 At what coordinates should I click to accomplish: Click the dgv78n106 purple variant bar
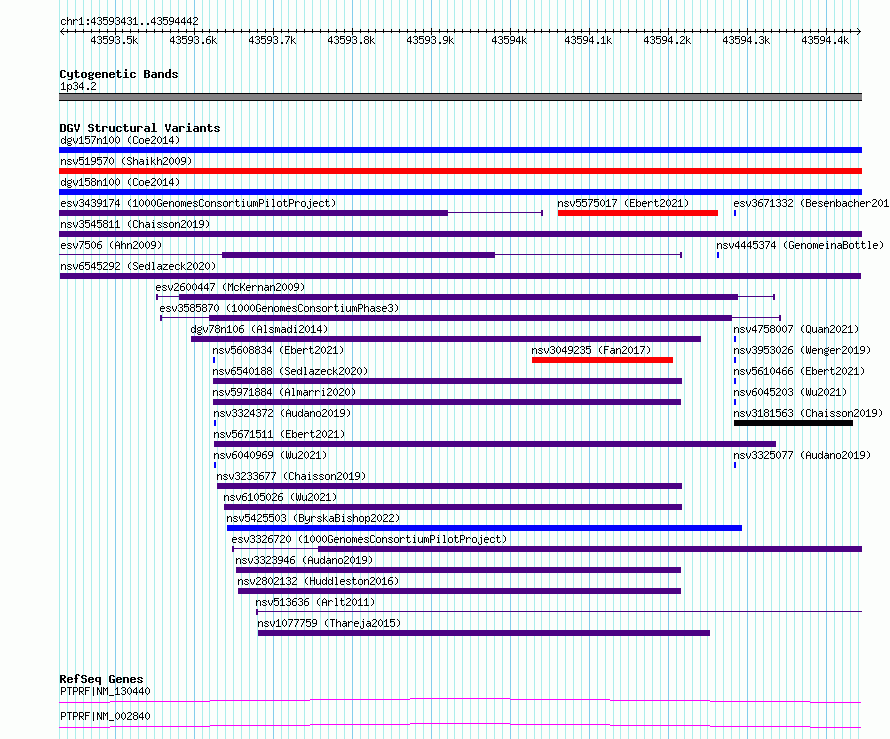pyautogui.click(x=446, y=339)
